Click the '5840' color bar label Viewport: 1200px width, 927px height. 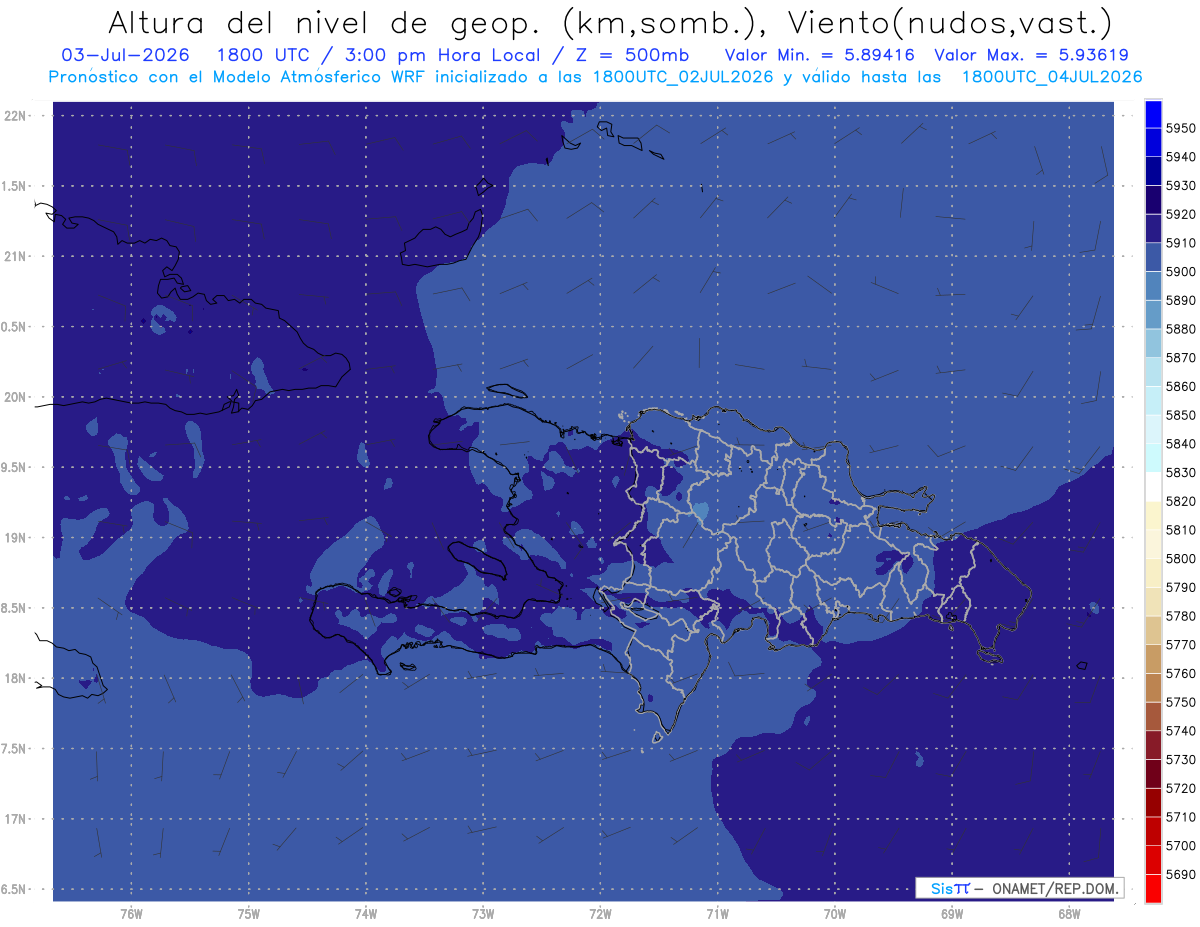[x=1180, y=444]
